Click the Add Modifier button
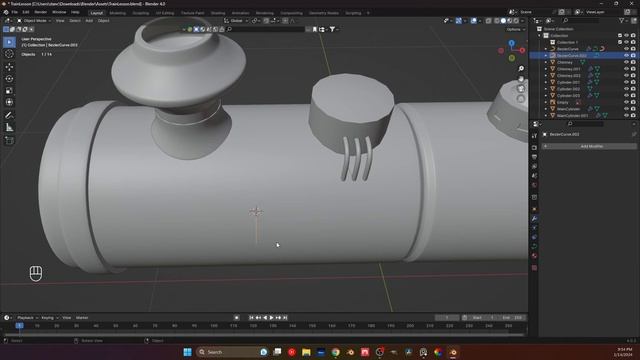 coord(589,146)
